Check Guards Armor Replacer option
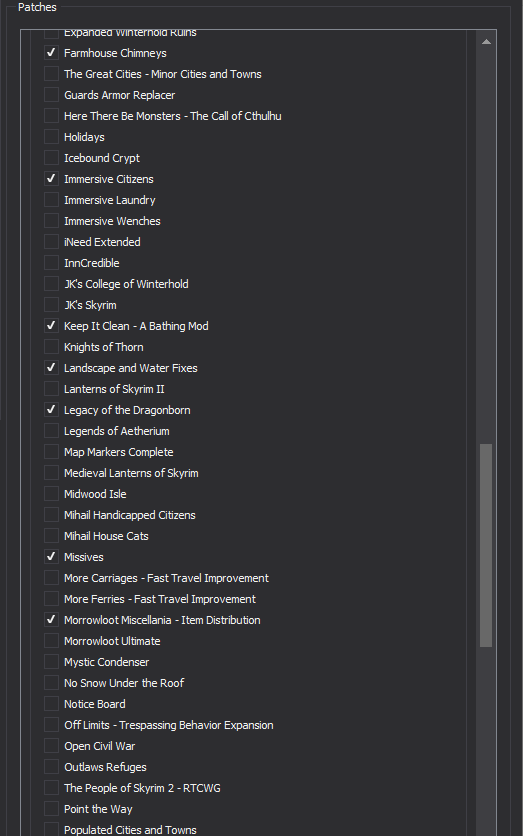 point(51,95)
